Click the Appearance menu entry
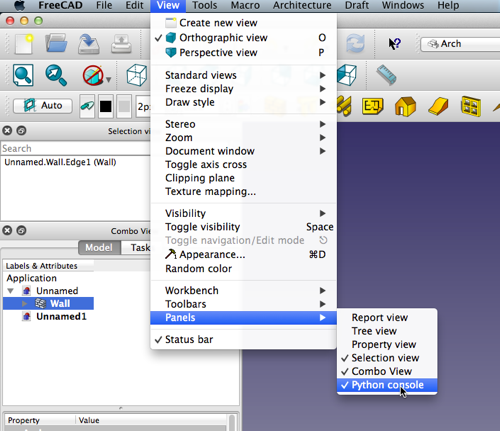The image size is (500, 431). tap(243, 255)
